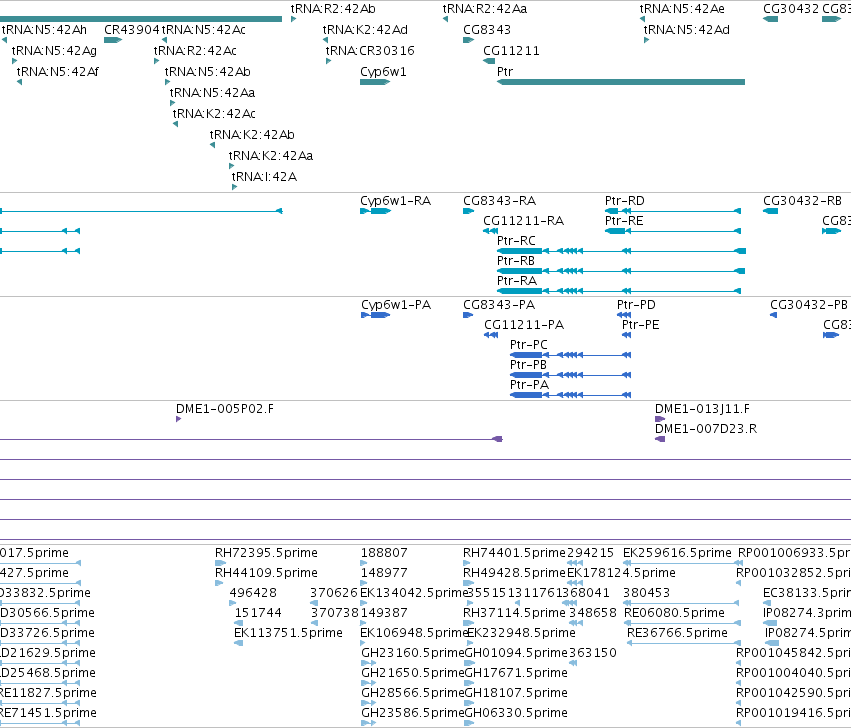
Task: Open the tRNA:CR30316 gene label
Action: click(x=370, y=51)
